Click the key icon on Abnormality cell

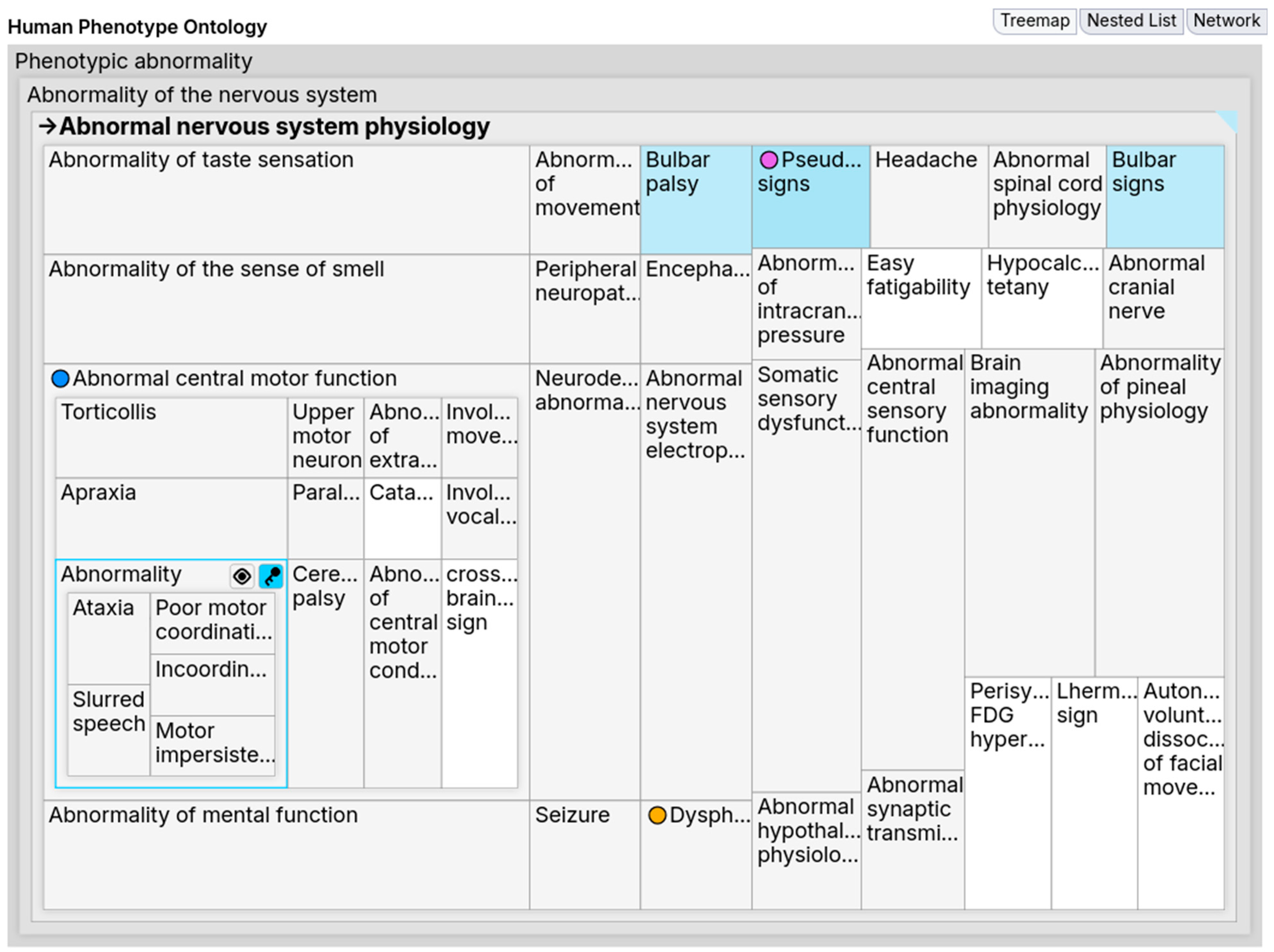coord(271,576)
